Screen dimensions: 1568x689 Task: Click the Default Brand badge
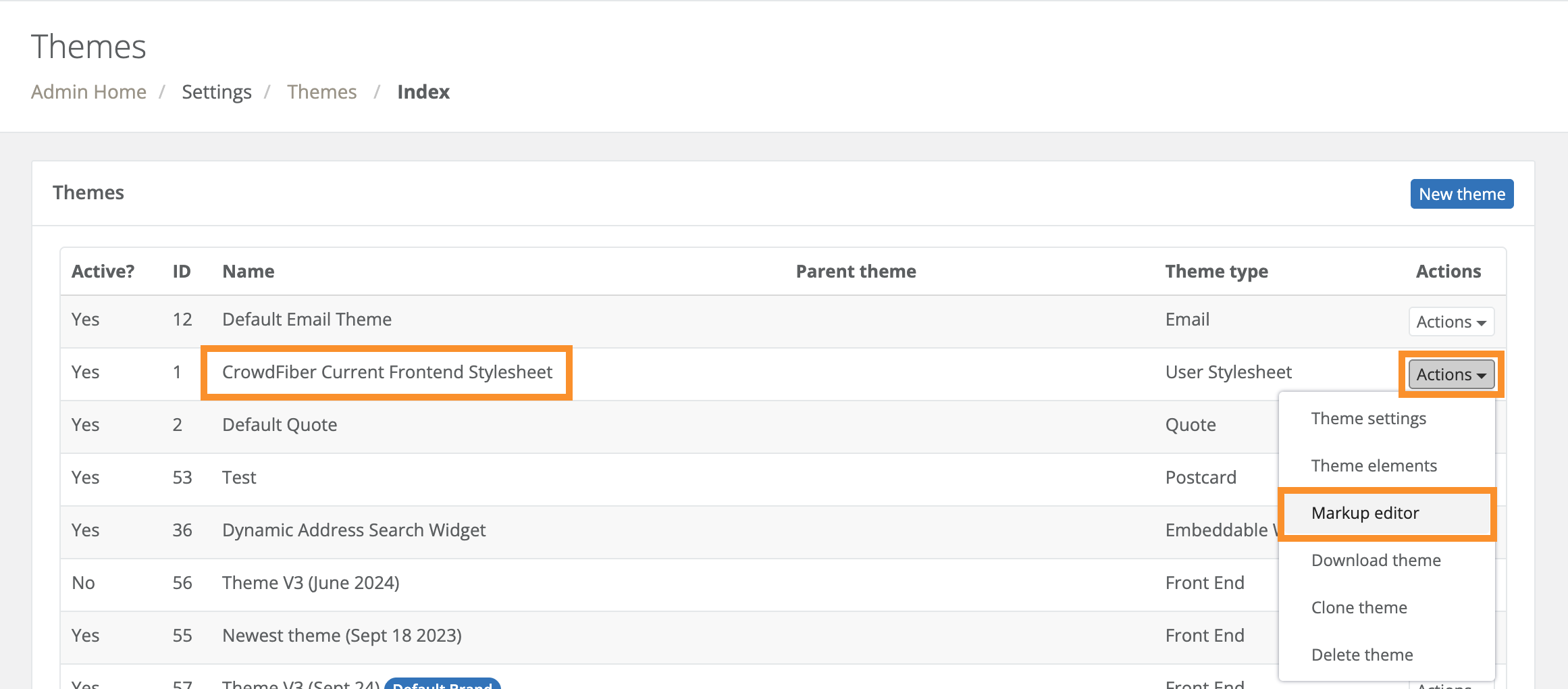[x=442, y=684]
